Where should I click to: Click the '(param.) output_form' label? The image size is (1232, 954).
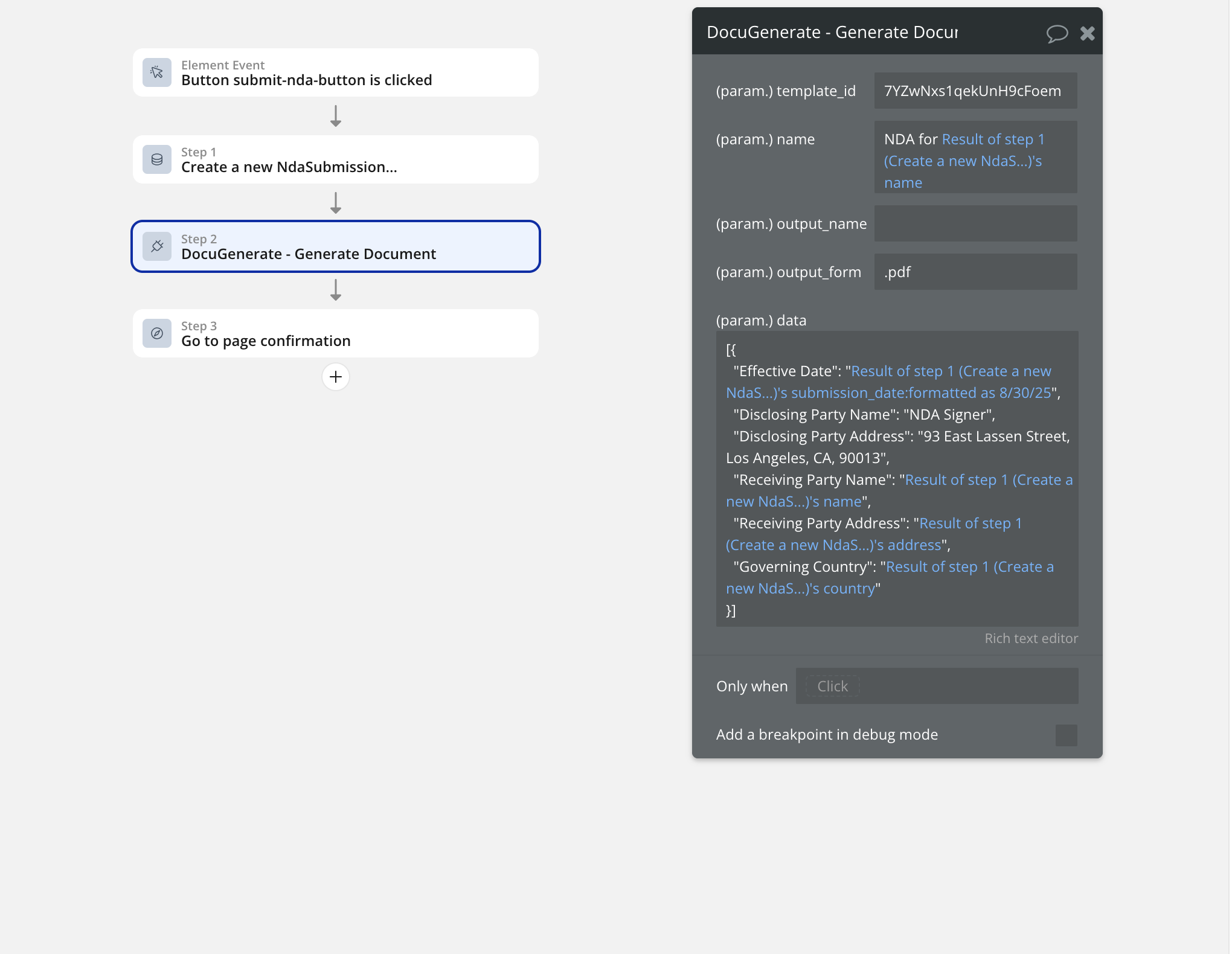click(x=788, y=272)
